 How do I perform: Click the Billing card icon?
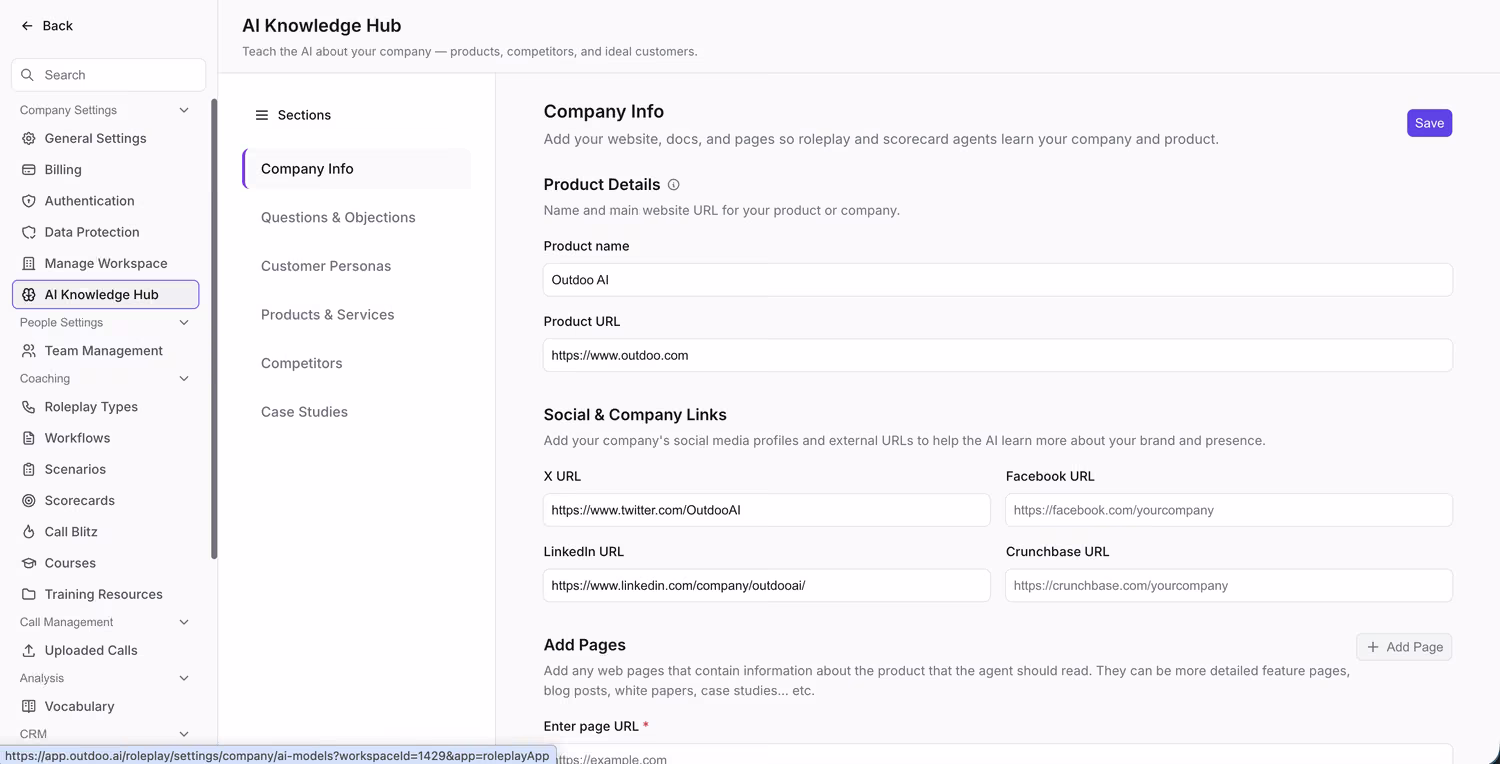click(28, 170)
